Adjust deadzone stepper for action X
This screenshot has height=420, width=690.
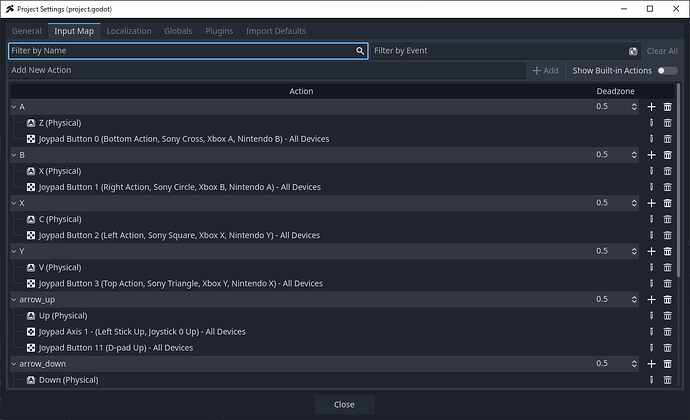[x=633, y=203]
